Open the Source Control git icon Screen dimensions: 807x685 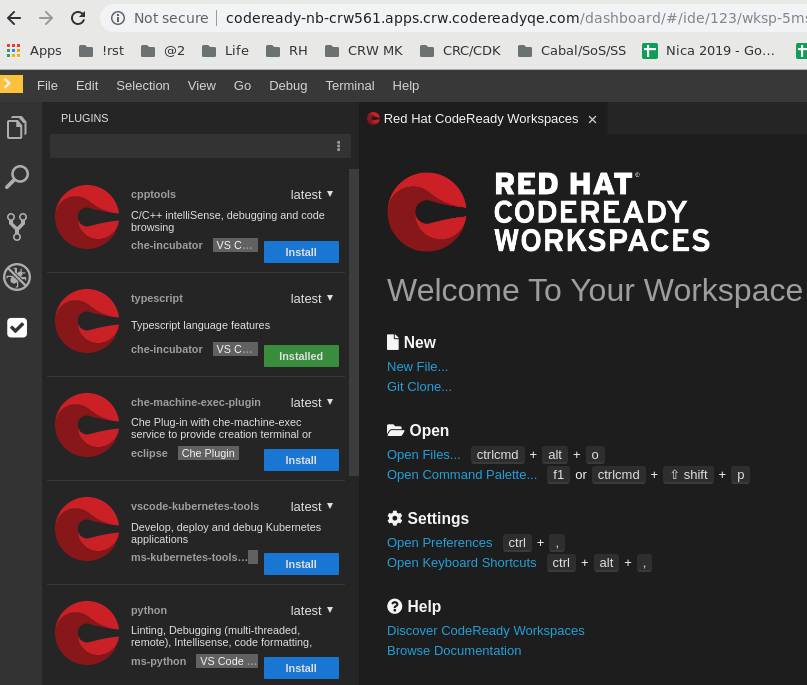click(x=16, y=227)
